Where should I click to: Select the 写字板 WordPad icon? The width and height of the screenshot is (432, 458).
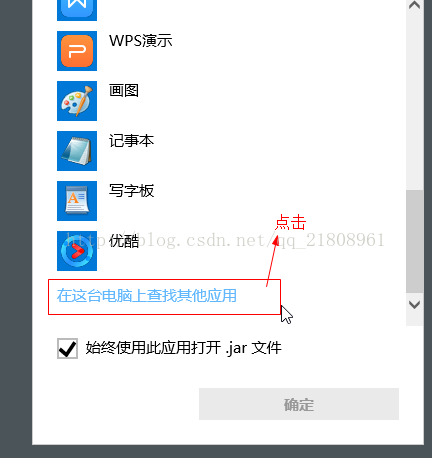77,201
